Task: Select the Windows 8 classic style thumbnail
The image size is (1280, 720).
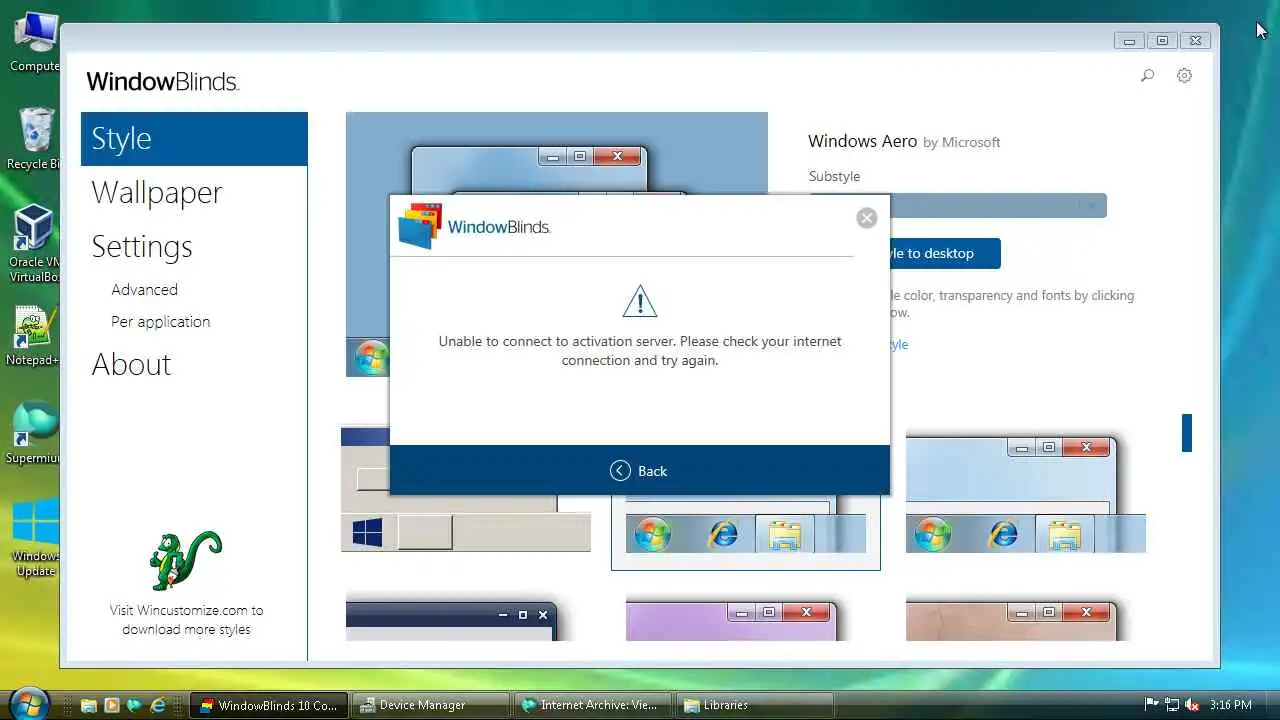Action: 465,490
